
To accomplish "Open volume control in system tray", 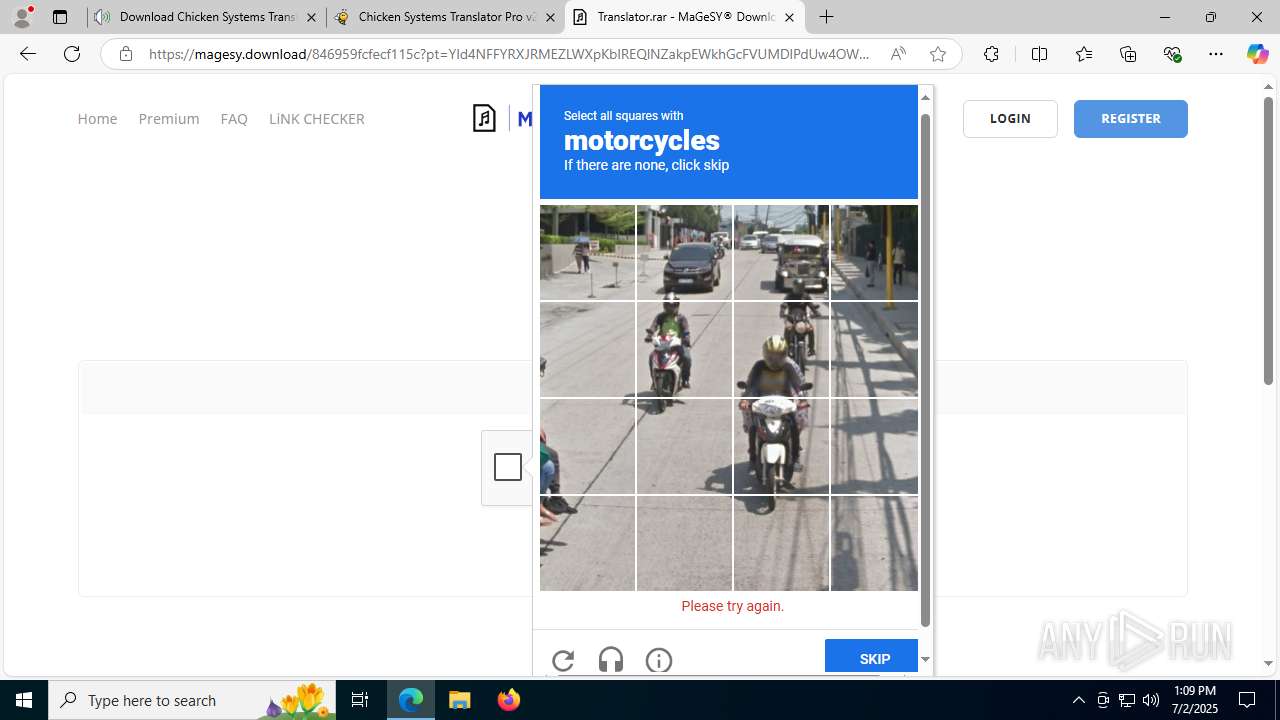I will pyautogui.click(x=1150, y=700).
